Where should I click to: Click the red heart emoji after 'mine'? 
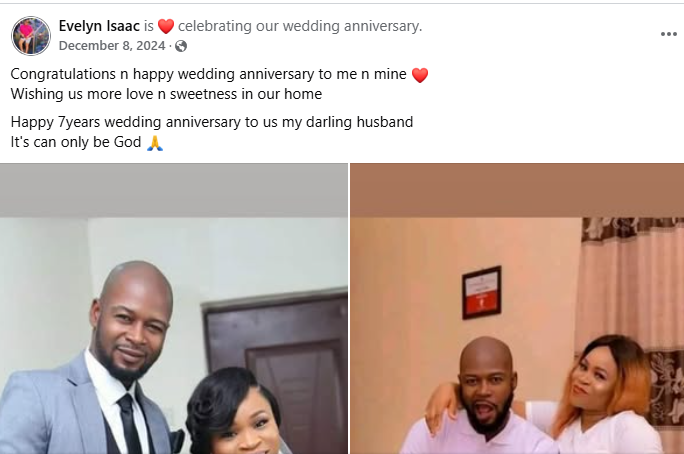coord(420,75)
